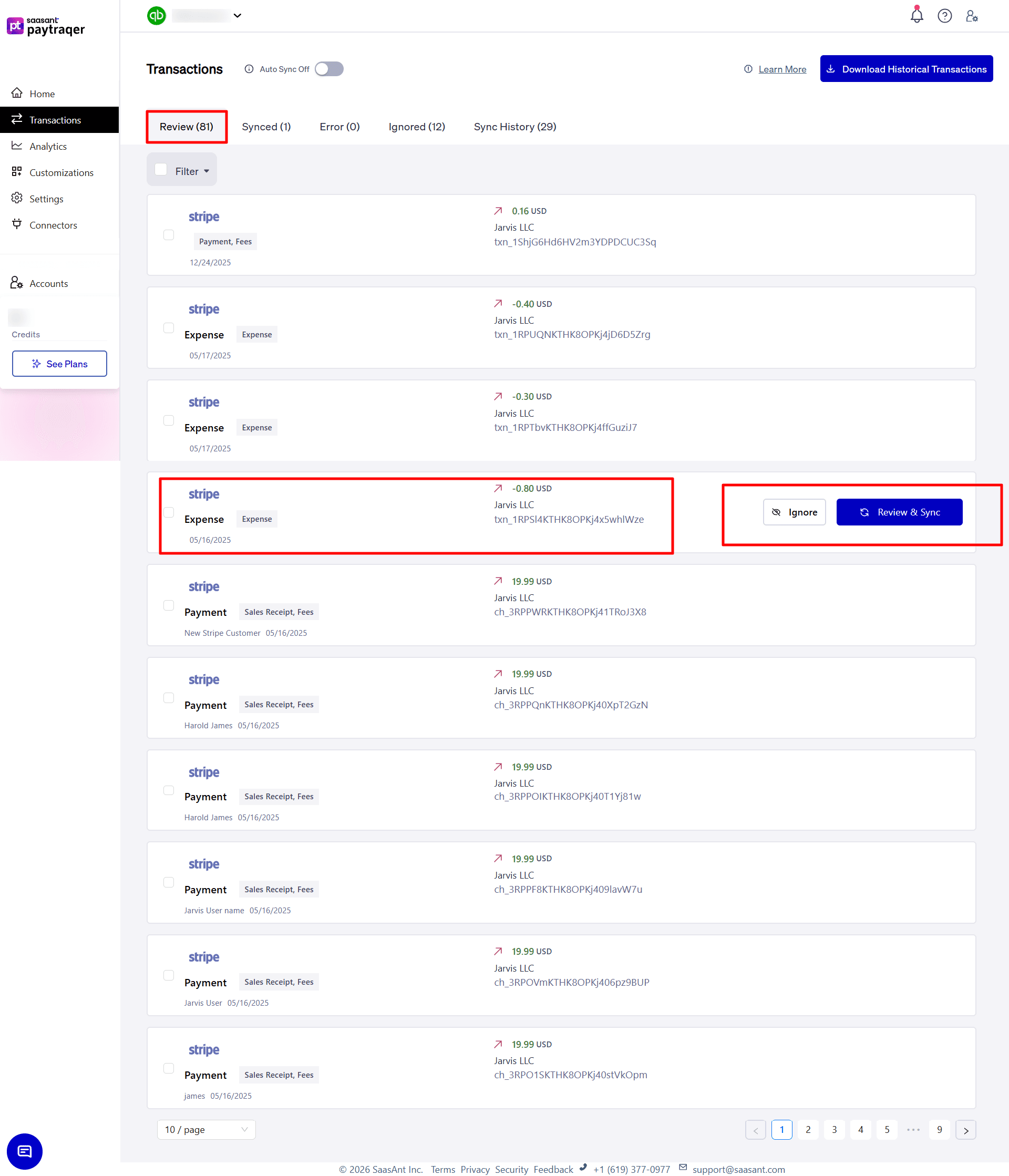Image resolution: width=1009 pixels, height=1176 pixels.
Task: Switch to the Review (81) tab
Action: pyautogui.click(x=186, y=127)
